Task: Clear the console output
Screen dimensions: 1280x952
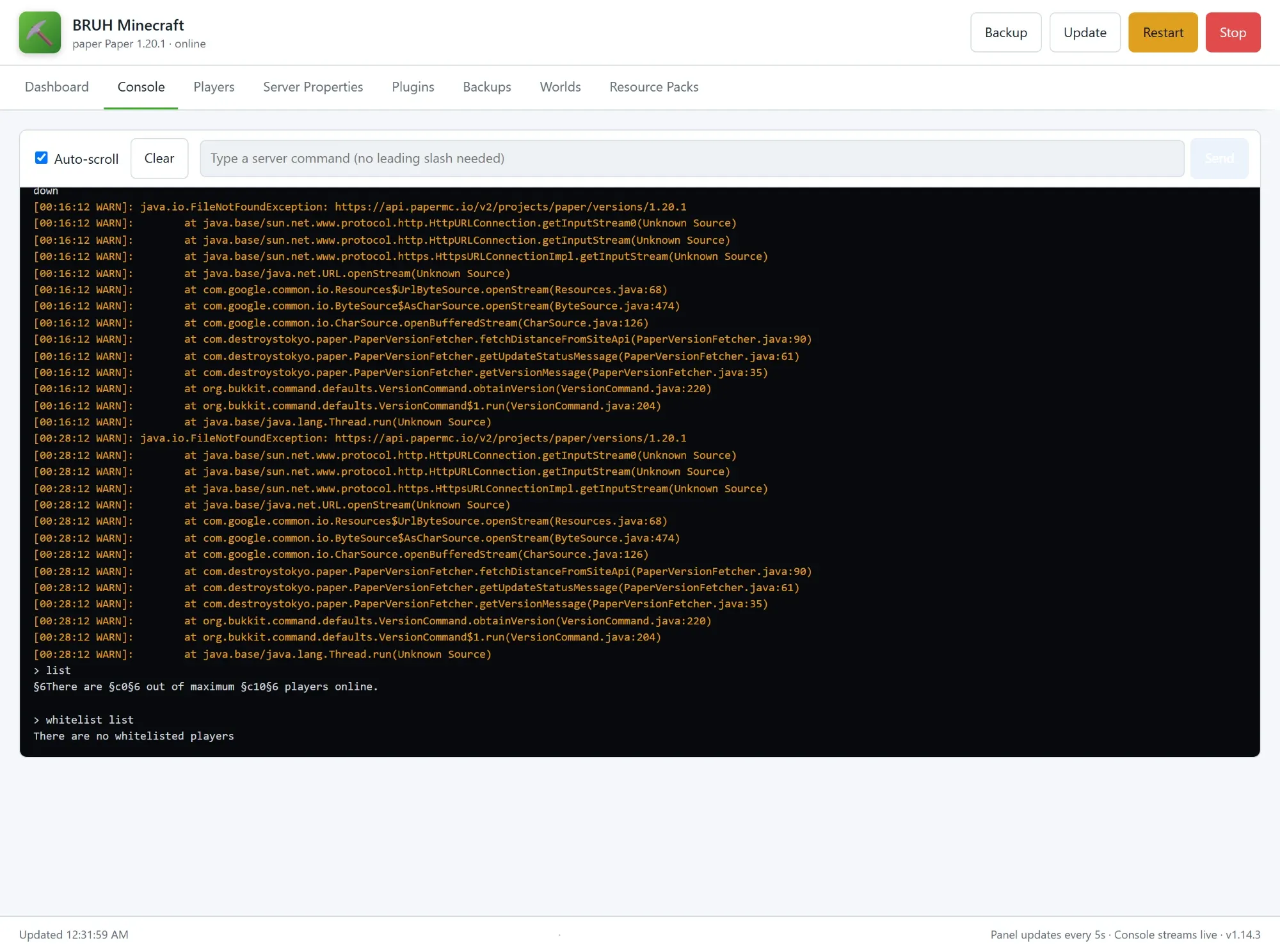Action: (159, 158)
